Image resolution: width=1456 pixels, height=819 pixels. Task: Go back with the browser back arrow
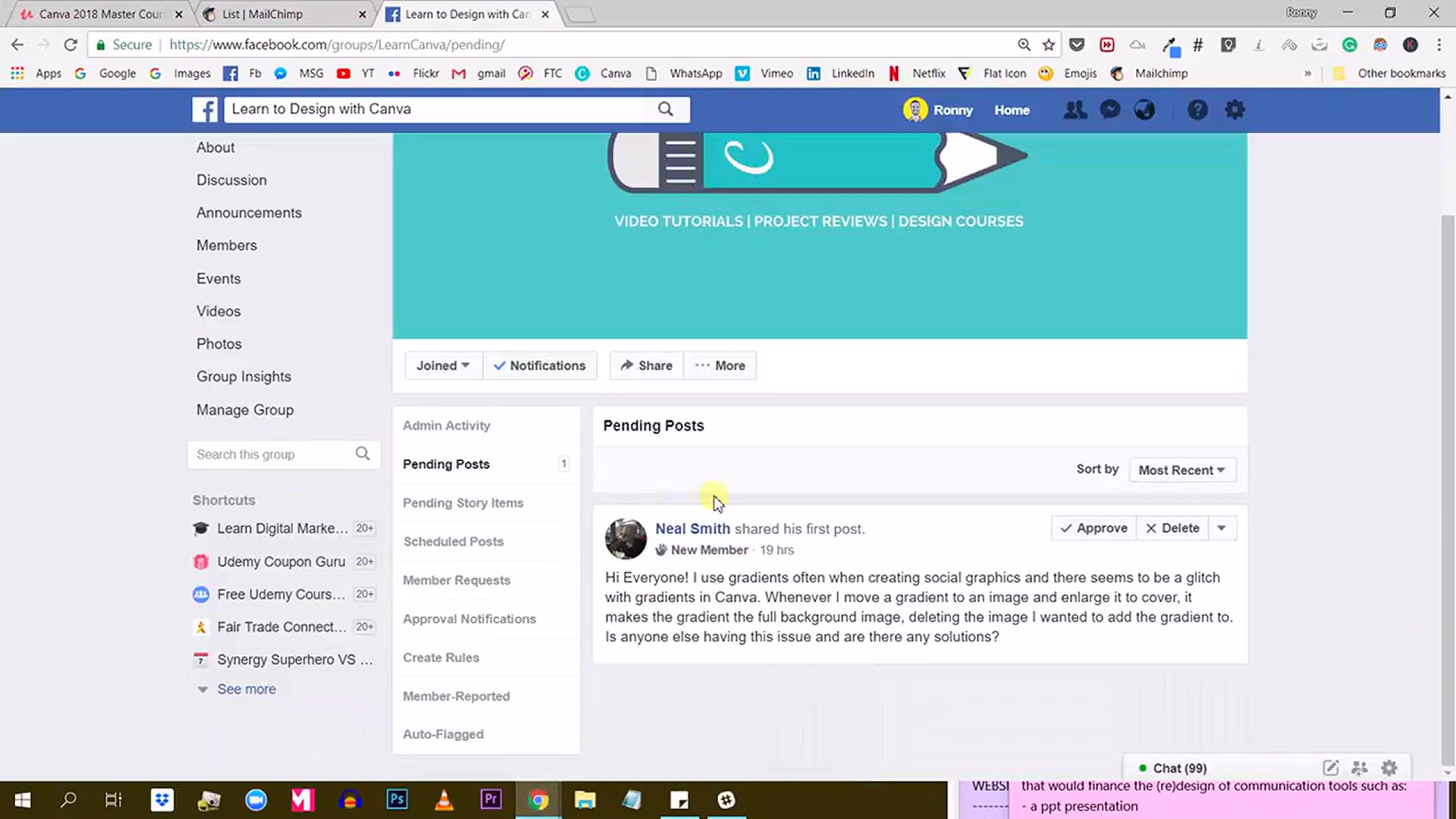17,45
